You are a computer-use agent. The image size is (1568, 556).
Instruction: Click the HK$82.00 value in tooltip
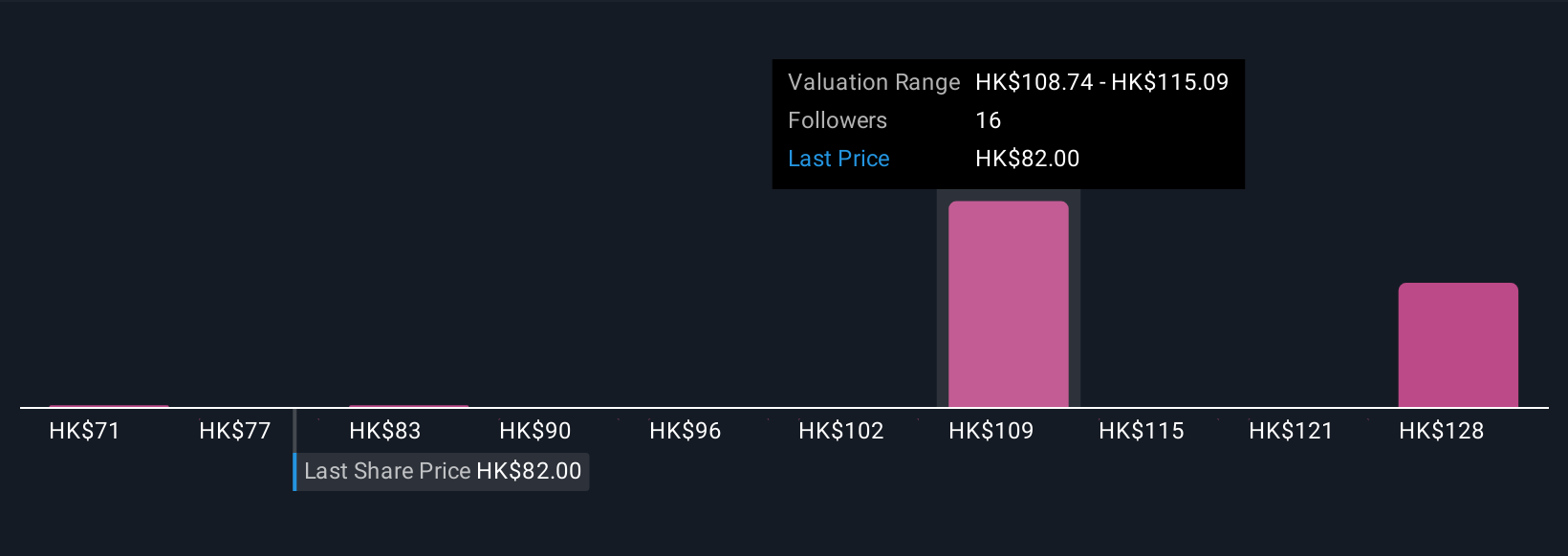pos(1028,159)
